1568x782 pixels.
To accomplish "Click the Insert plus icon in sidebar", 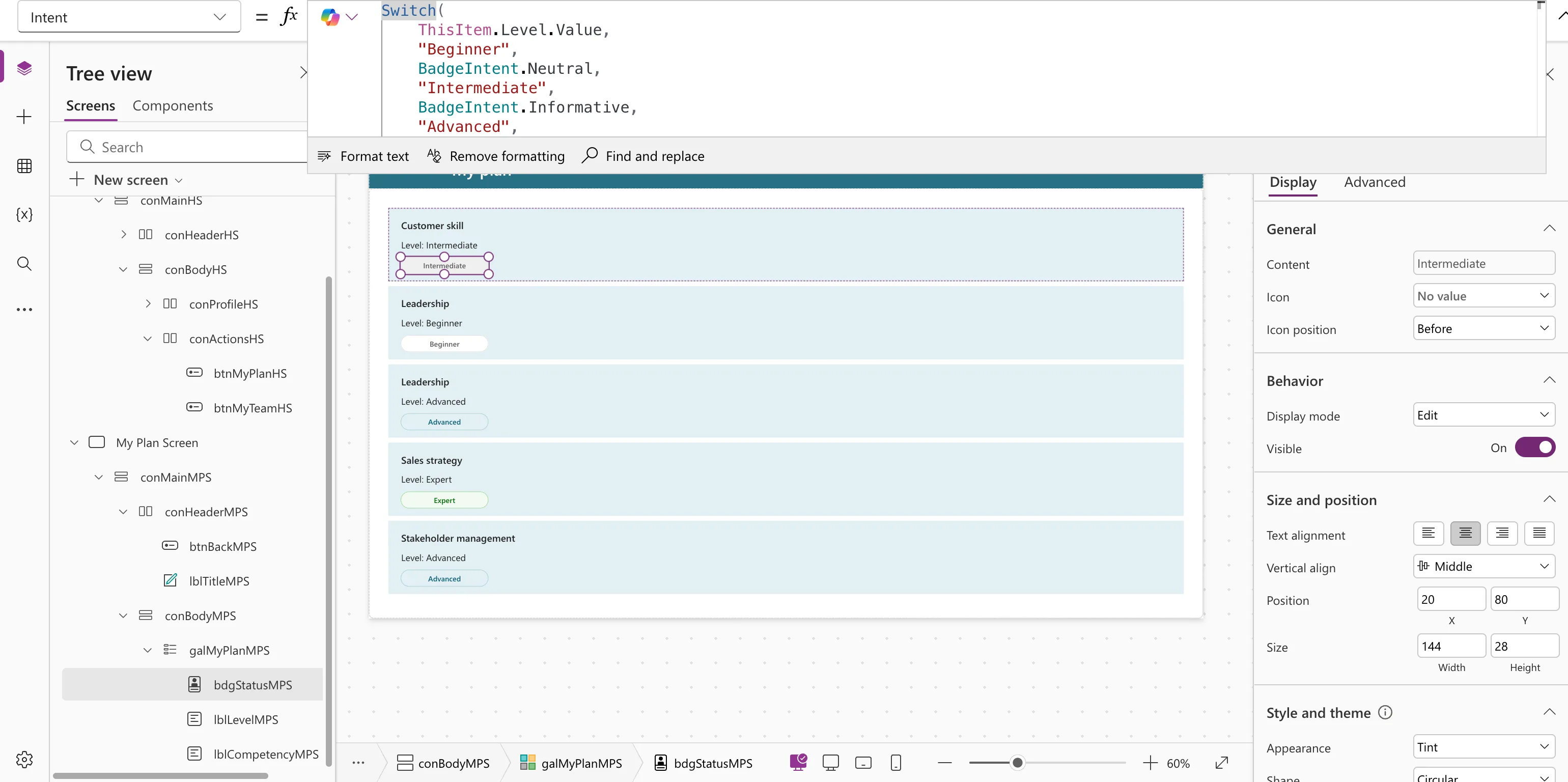I will pos(24,117).
